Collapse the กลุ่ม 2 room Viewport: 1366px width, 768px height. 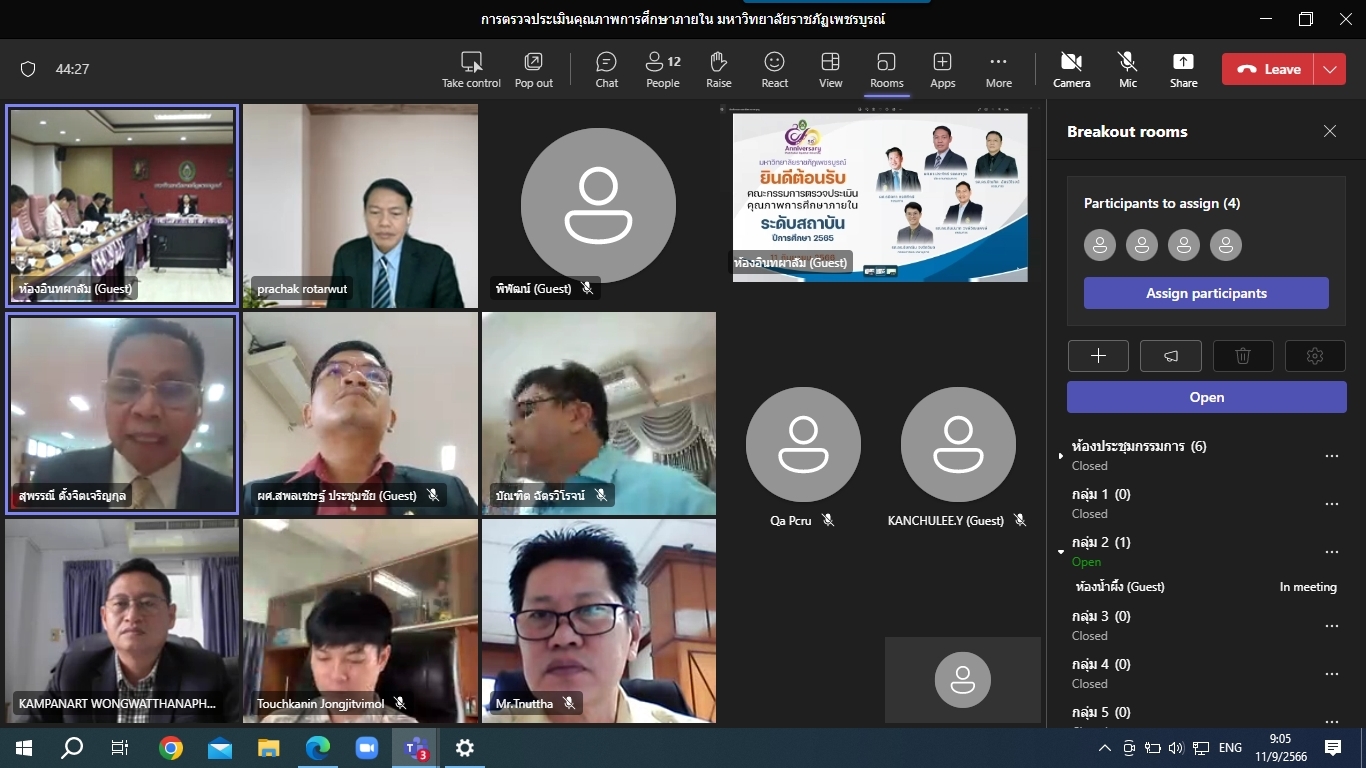click(x=1061, y=551)
